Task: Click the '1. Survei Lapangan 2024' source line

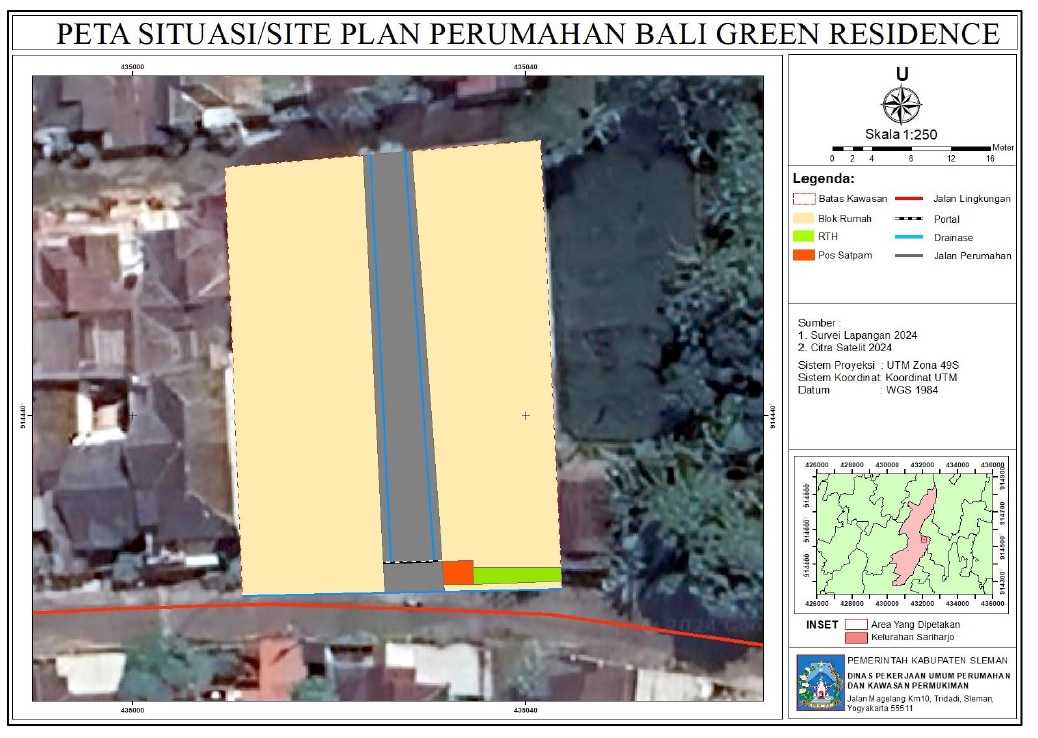Action: pyautogui.click(x=857, y=336)
